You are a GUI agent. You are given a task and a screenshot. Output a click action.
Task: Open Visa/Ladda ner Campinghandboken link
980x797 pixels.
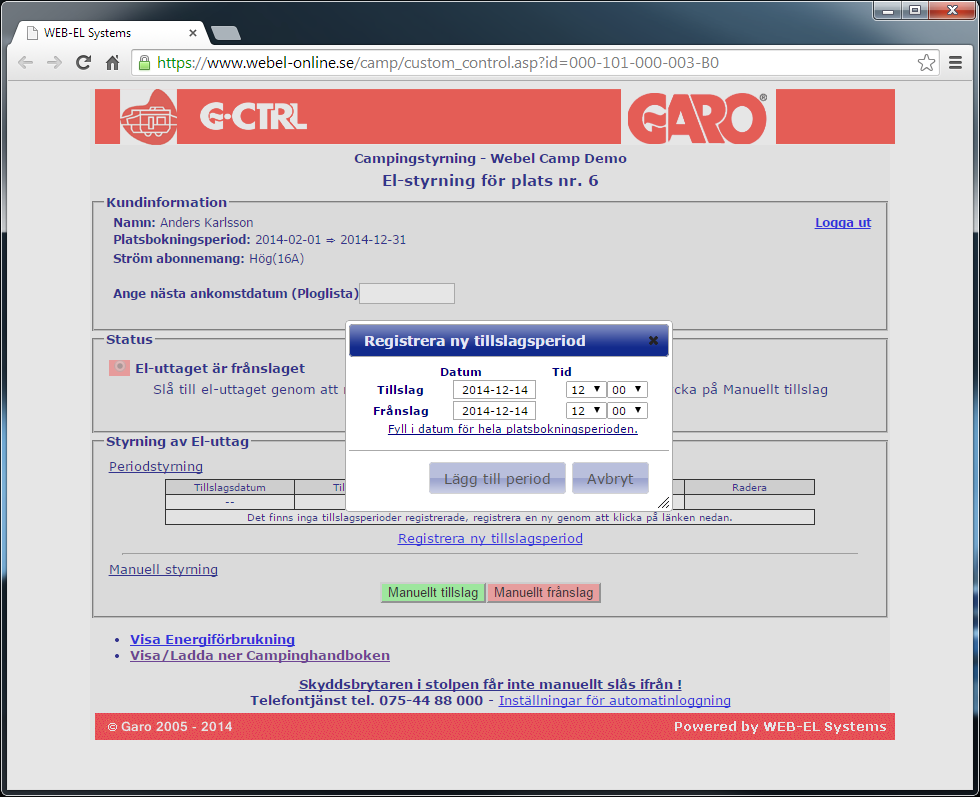(x=260, y=656)
